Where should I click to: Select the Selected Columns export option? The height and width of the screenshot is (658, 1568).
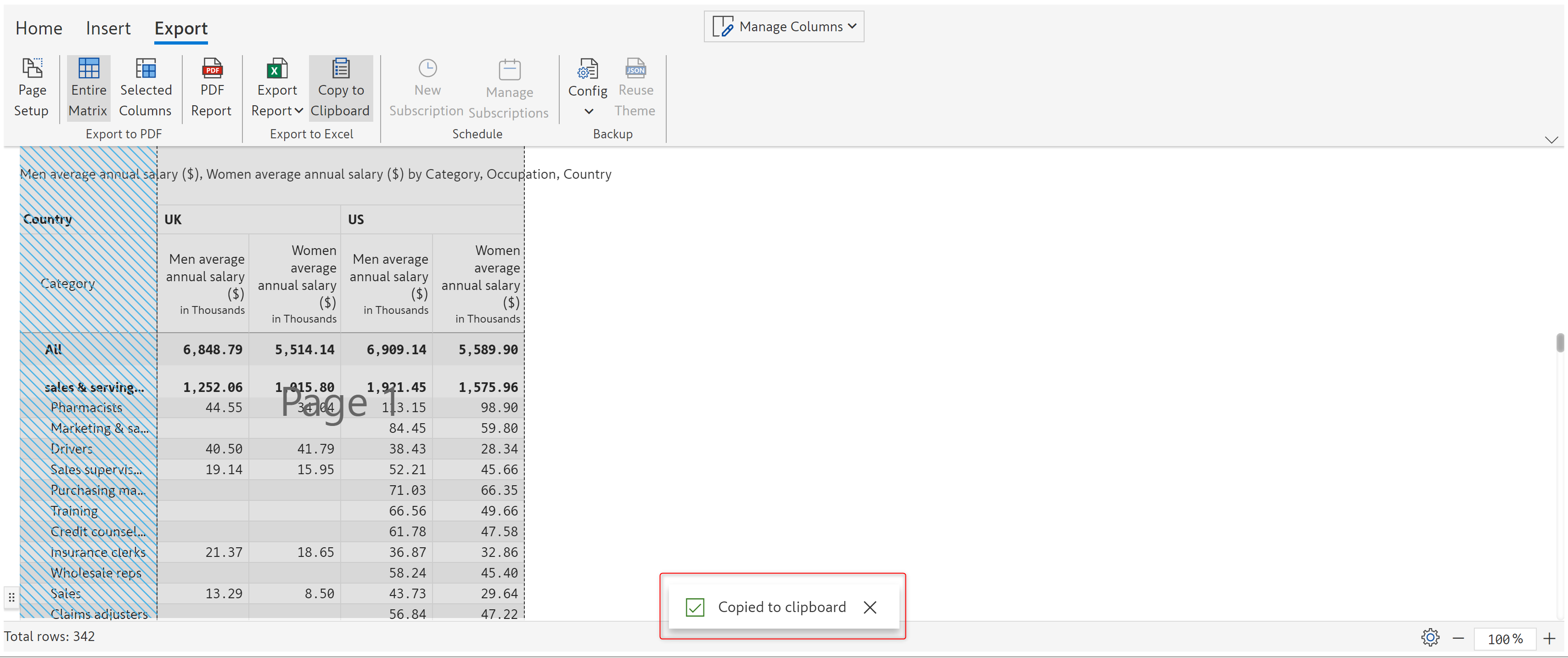pyautogui.click(x=146, y=88)
